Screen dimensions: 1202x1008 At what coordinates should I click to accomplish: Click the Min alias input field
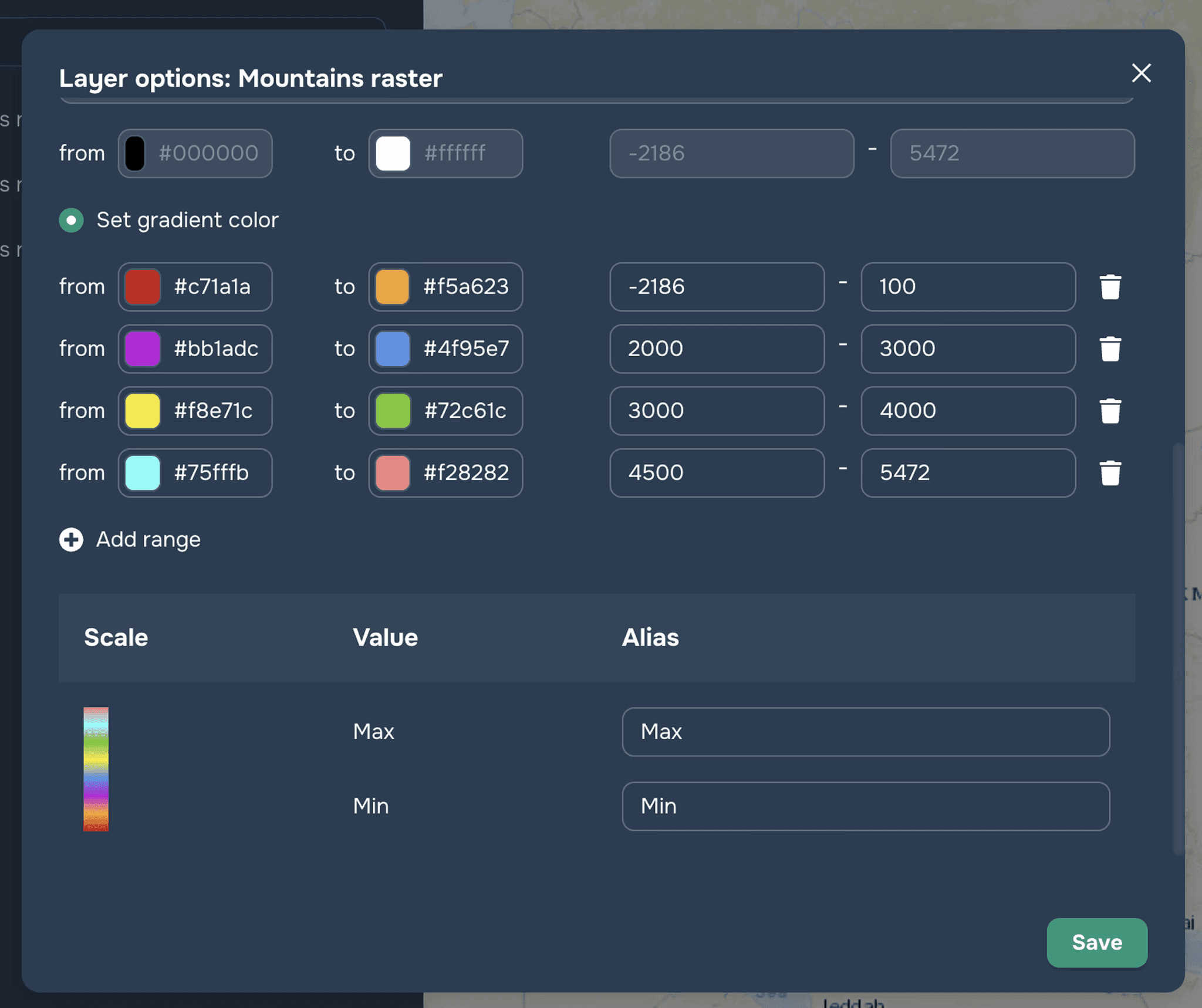(x=865, y=806)
